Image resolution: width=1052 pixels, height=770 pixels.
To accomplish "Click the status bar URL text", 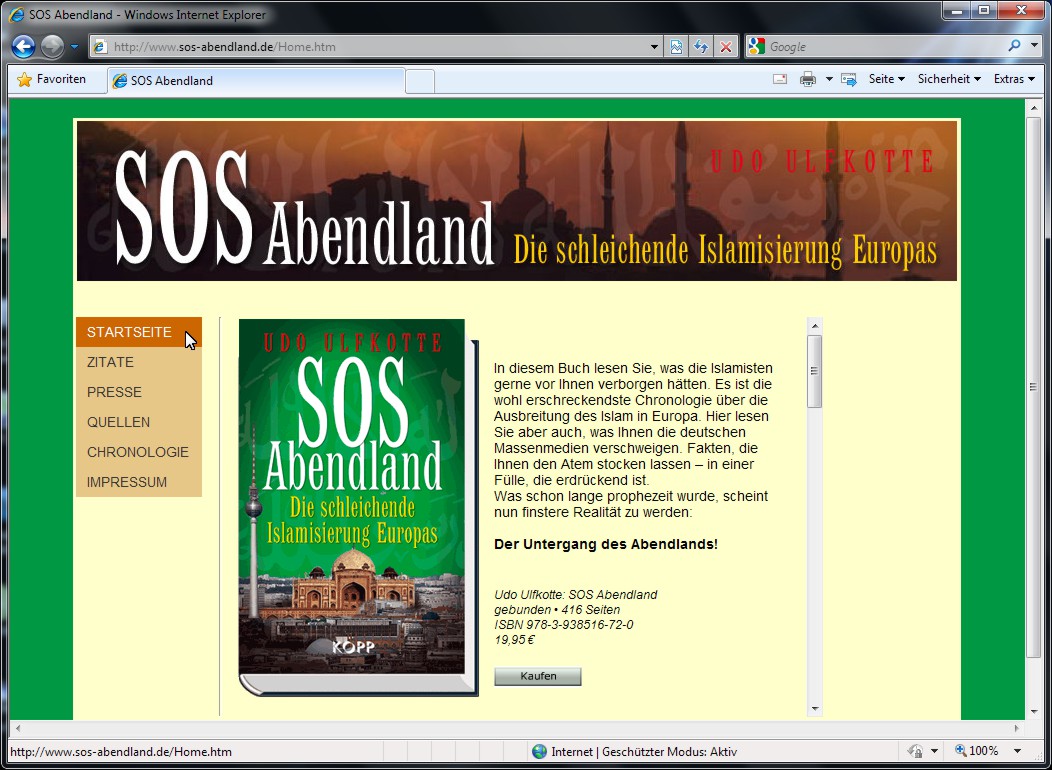I will point(121,752).
